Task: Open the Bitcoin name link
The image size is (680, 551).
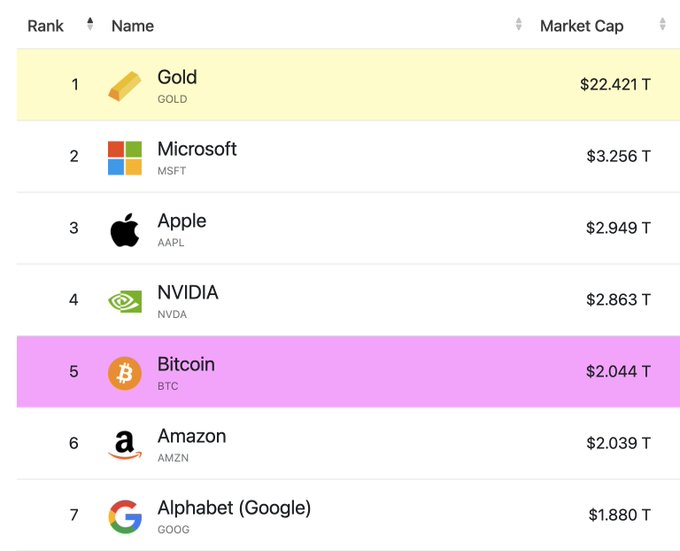Action: [x=186, y=364]
